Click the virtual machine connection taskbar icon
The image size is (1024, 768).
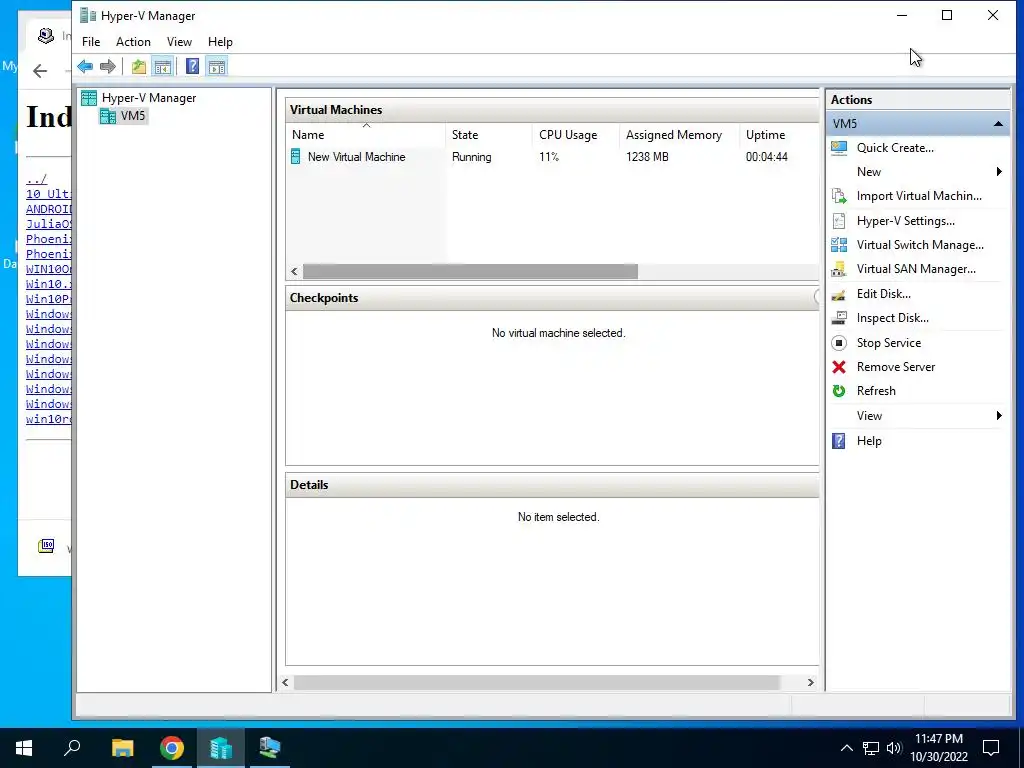coord(270,748)
